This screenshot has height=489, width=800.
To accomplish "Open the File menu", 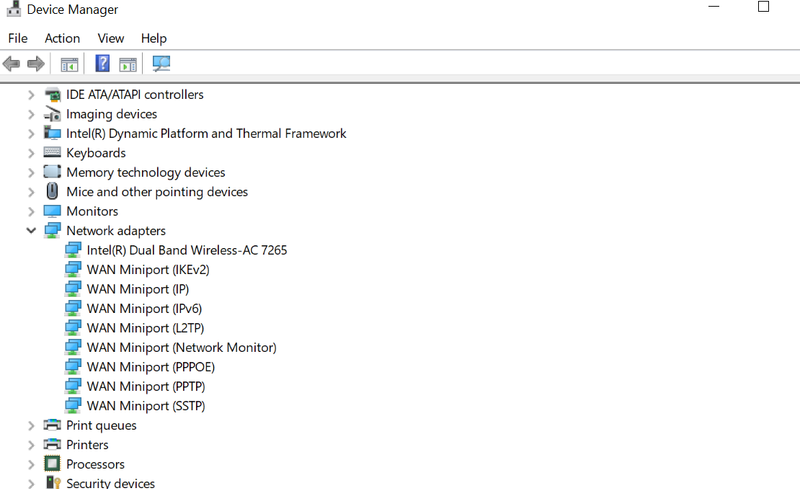I will 18,38.
